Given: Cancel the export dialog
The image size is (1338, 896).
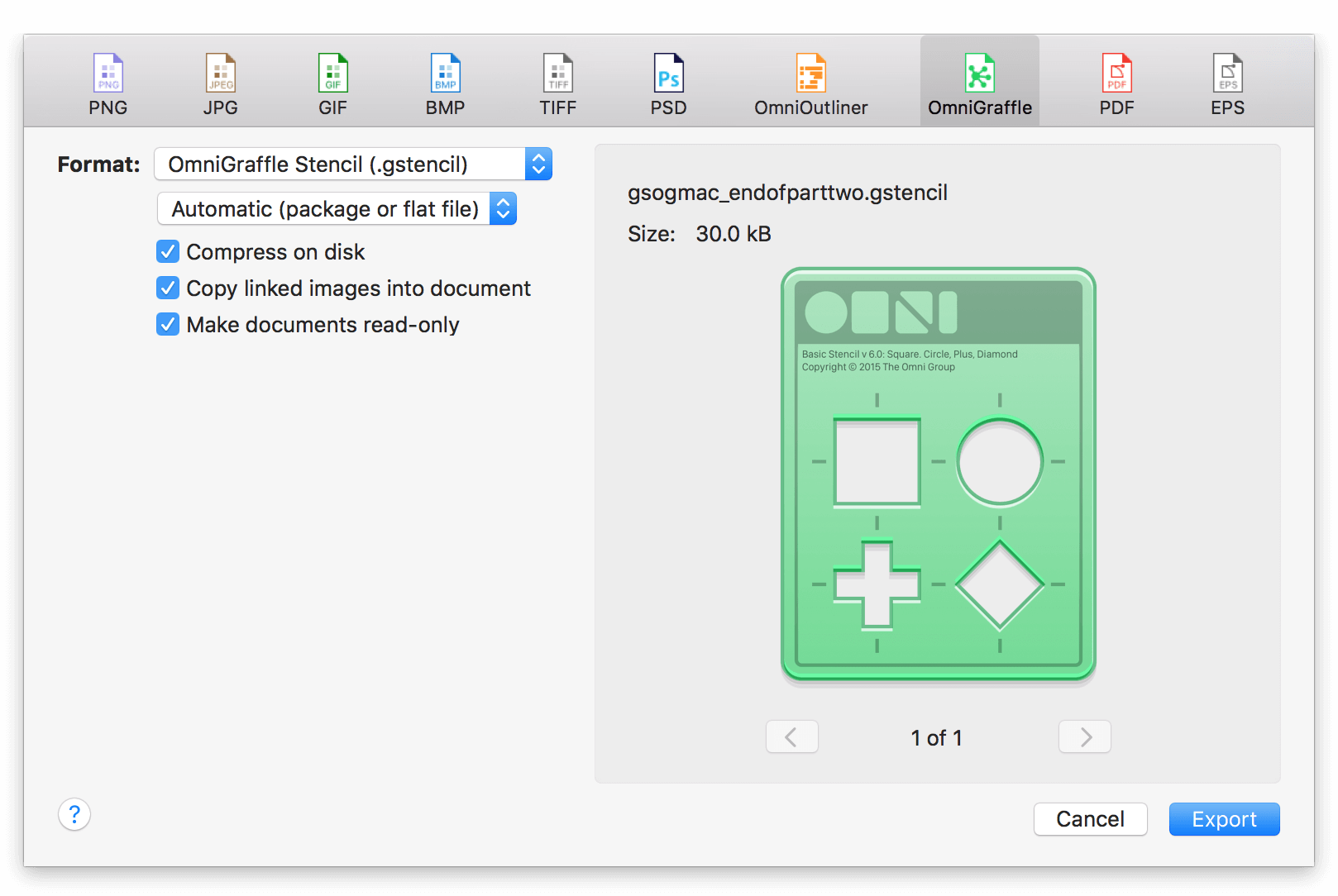Looking at the screenshot, I should point(1090,819).
